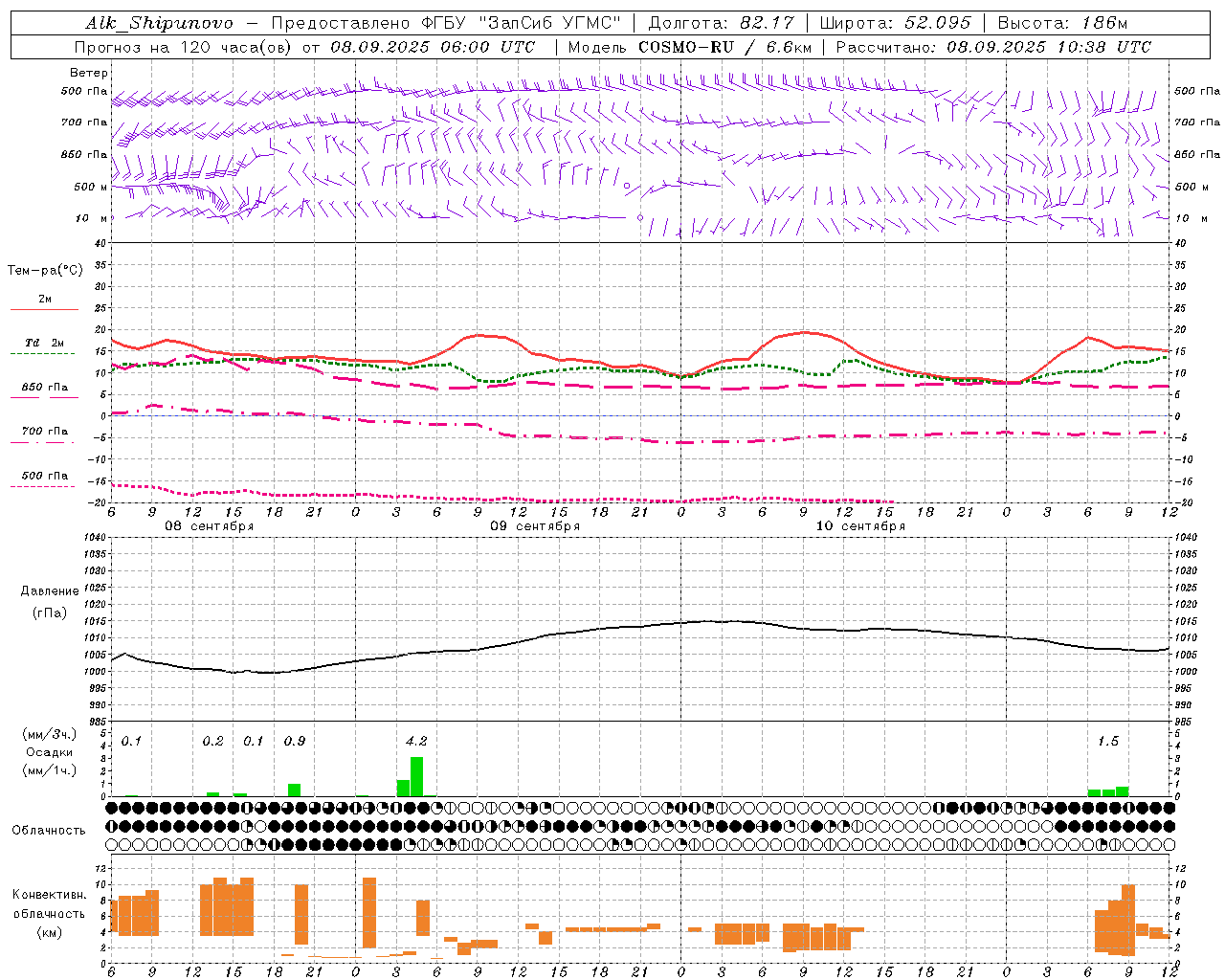1225x980 pixels.
Task: Click the 0.2 precipitation amount
Action: (x=212, y=741)
